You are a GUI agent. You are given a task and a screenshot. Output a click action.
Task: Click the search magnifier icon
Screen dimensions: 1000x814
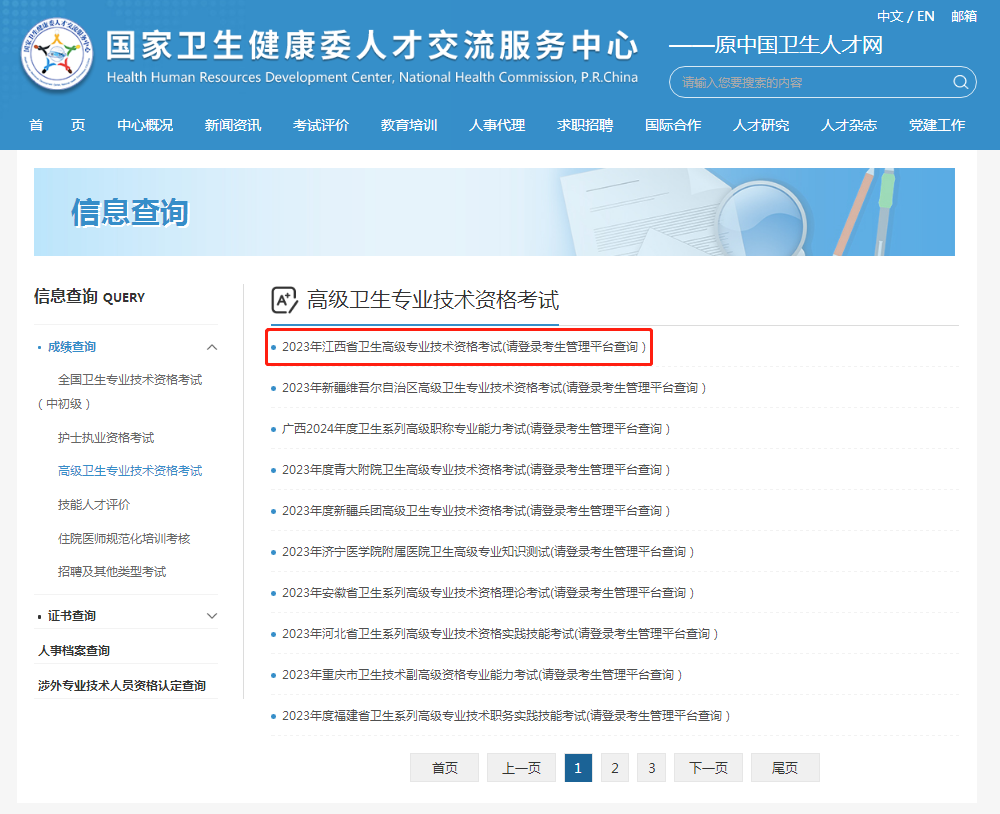coord(960,82)
